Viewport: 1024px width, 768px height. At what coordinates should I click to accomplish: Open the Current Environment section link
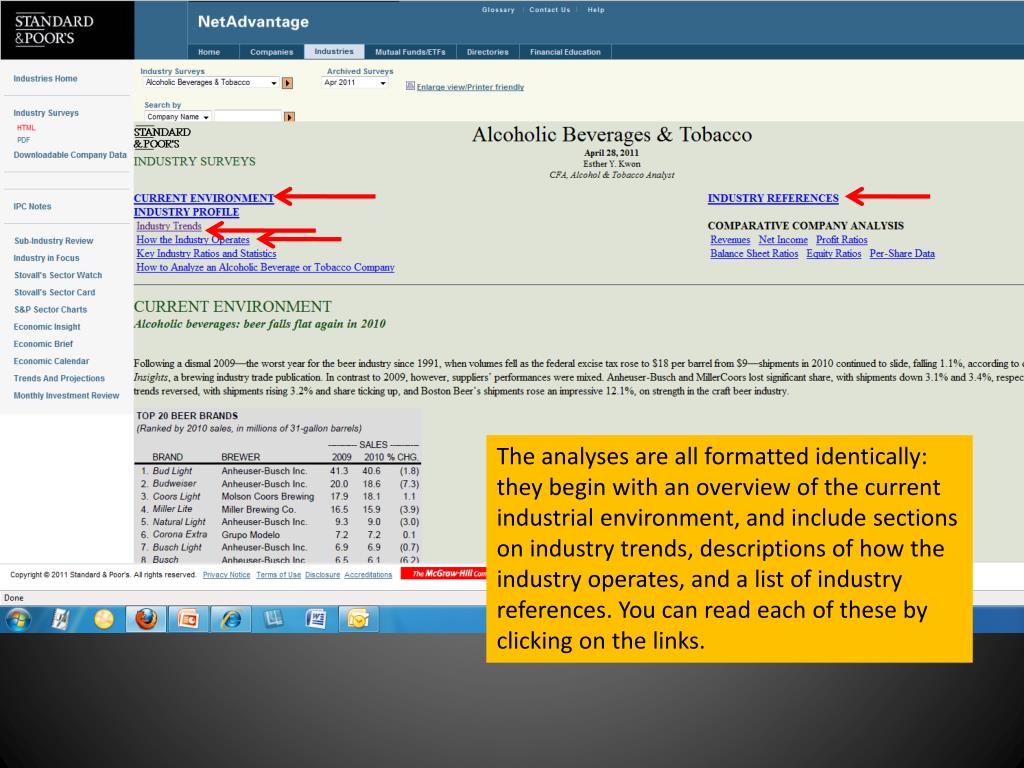click(x=204, y=198)
